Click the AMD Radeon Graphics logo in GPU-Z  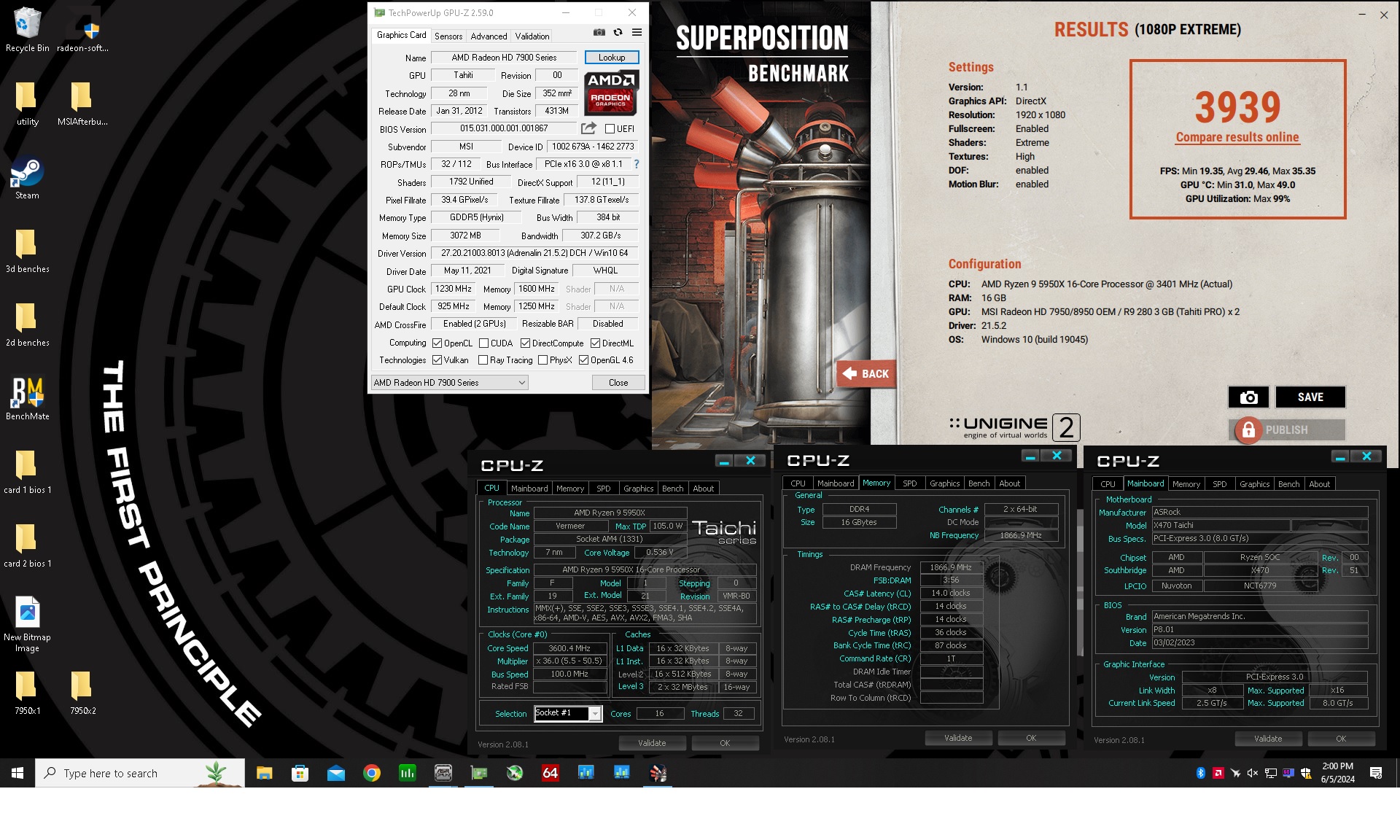tap(611, 93)
